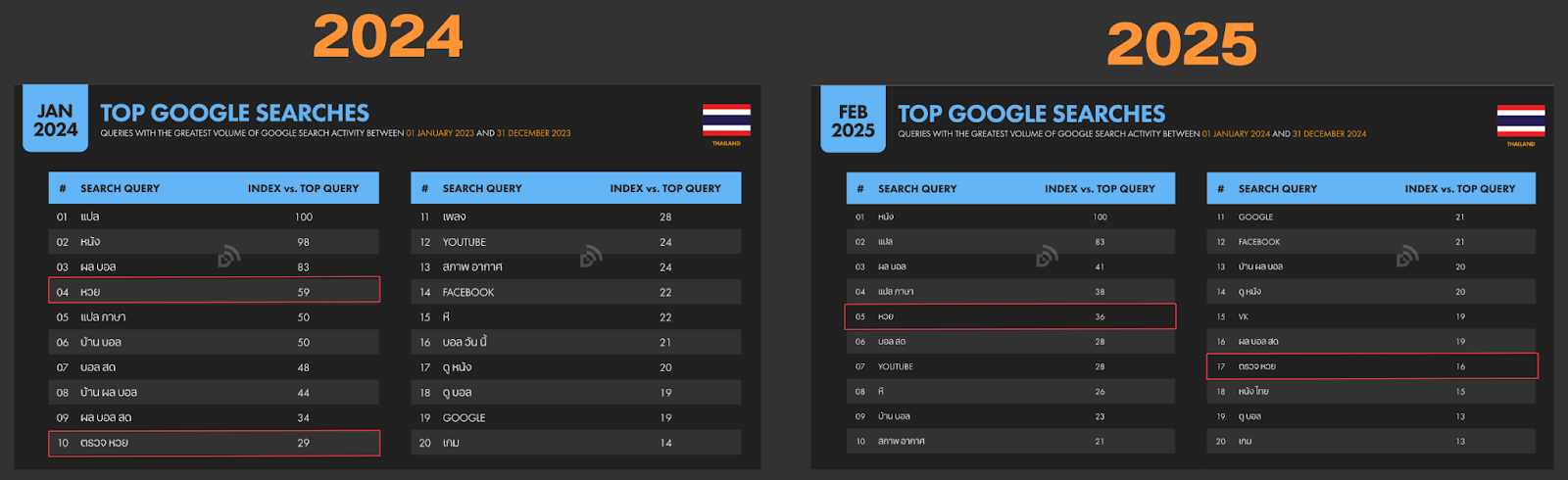Image resolution: width=1568 pixels, height=480 pixels.
Task: Click the 2024 panel's Top Google Searches title
Action: pyautogui.click(x=235, y=114)
